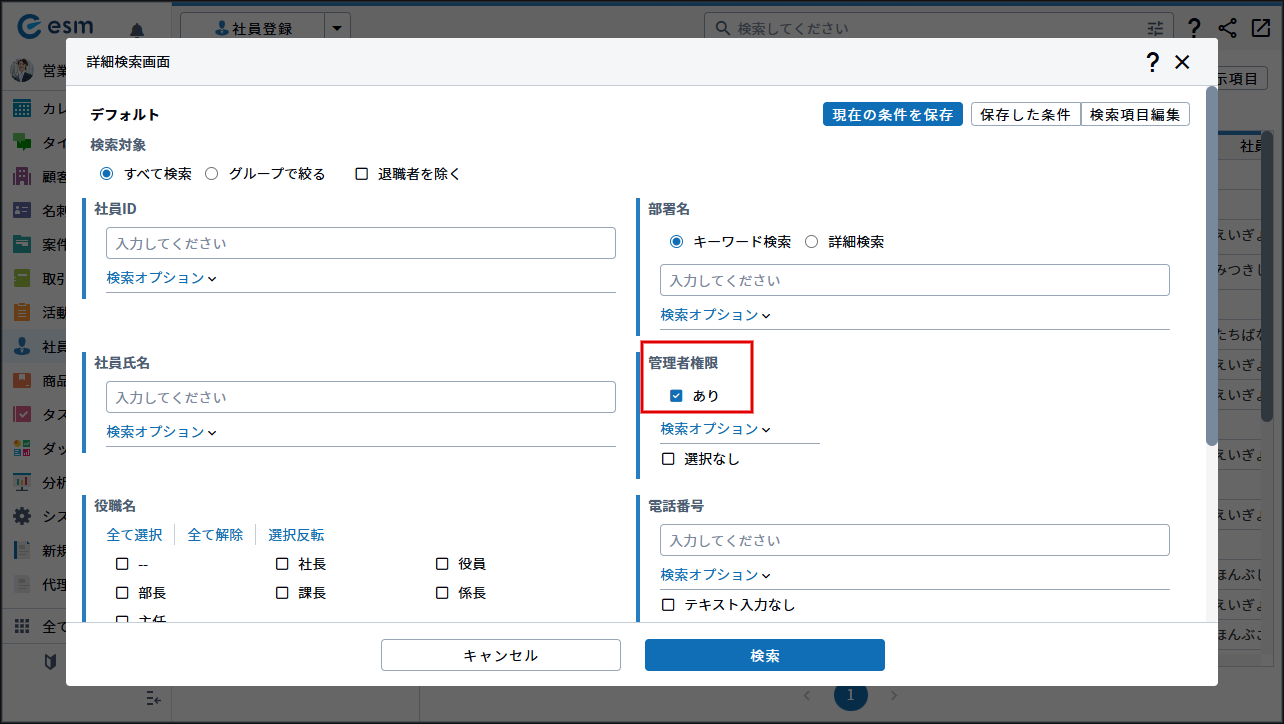Open the 検索項目編集 tab
Viewport: 1284px width, 724px height.
(x=1135, y=115)
